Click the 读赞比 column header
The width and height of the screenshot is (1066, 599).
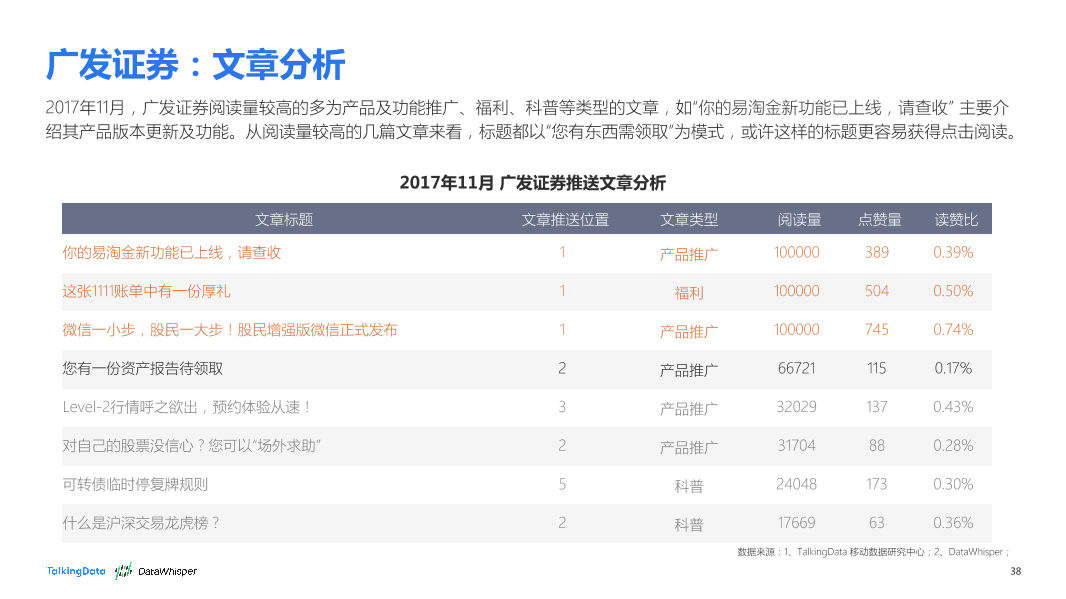[x=956, y=220]
